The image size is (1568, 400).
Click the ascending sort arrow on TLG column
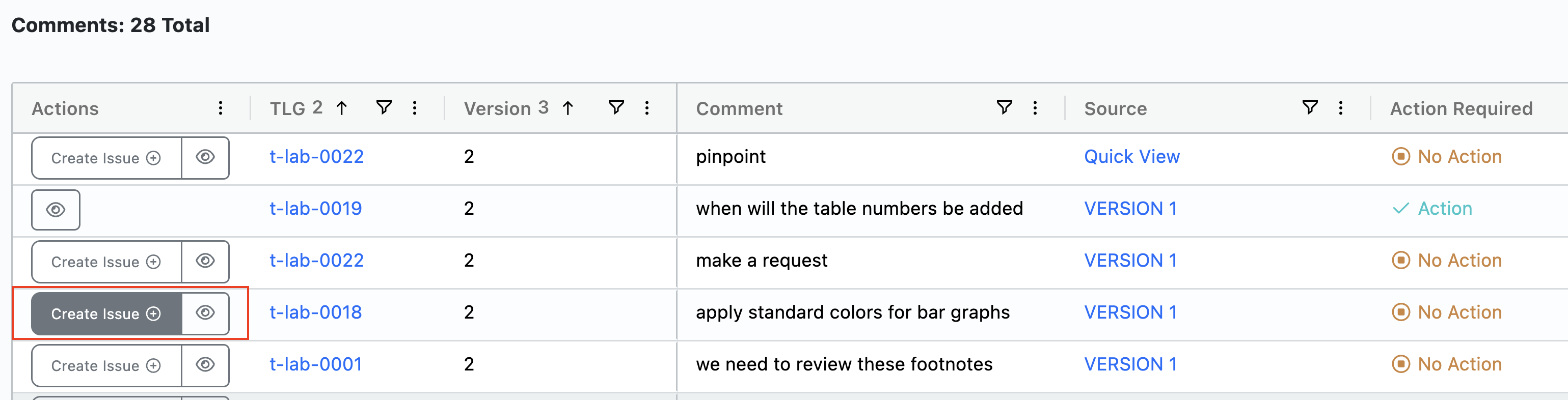[342, 107]
